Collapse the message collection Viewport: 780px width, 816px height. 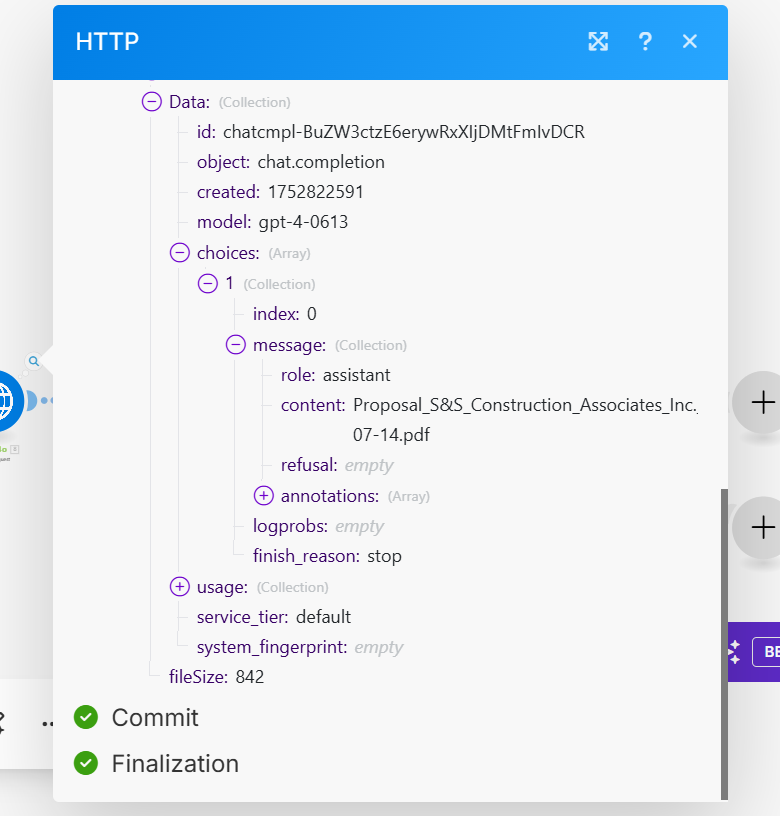pyautogui.click(x=236, y=345)
